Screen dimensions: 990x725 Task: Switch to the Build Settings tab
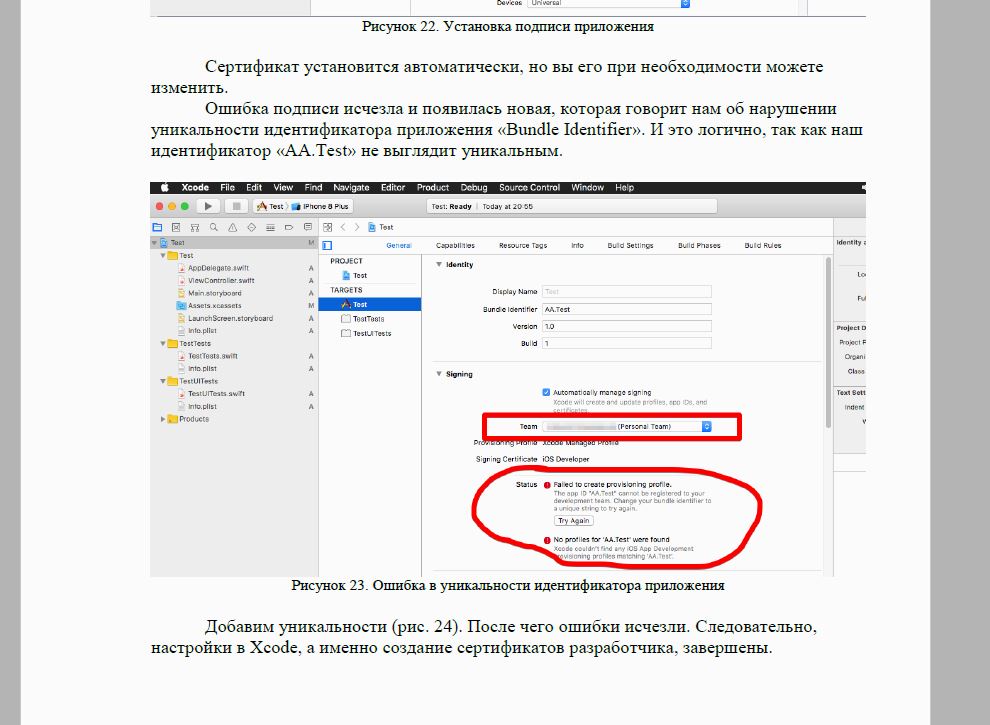pos(630,246)
